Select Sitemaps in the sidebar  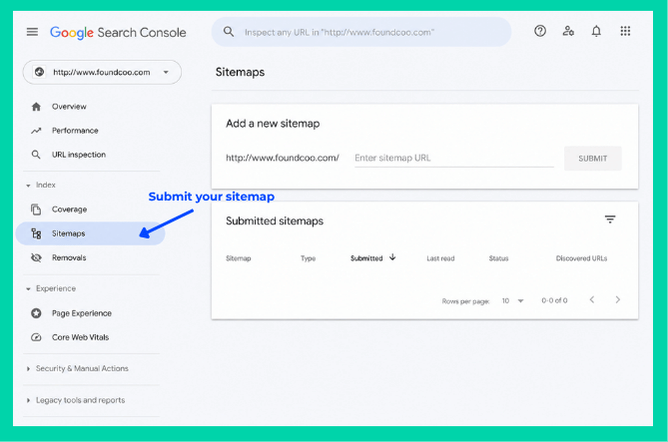point(90,233)
